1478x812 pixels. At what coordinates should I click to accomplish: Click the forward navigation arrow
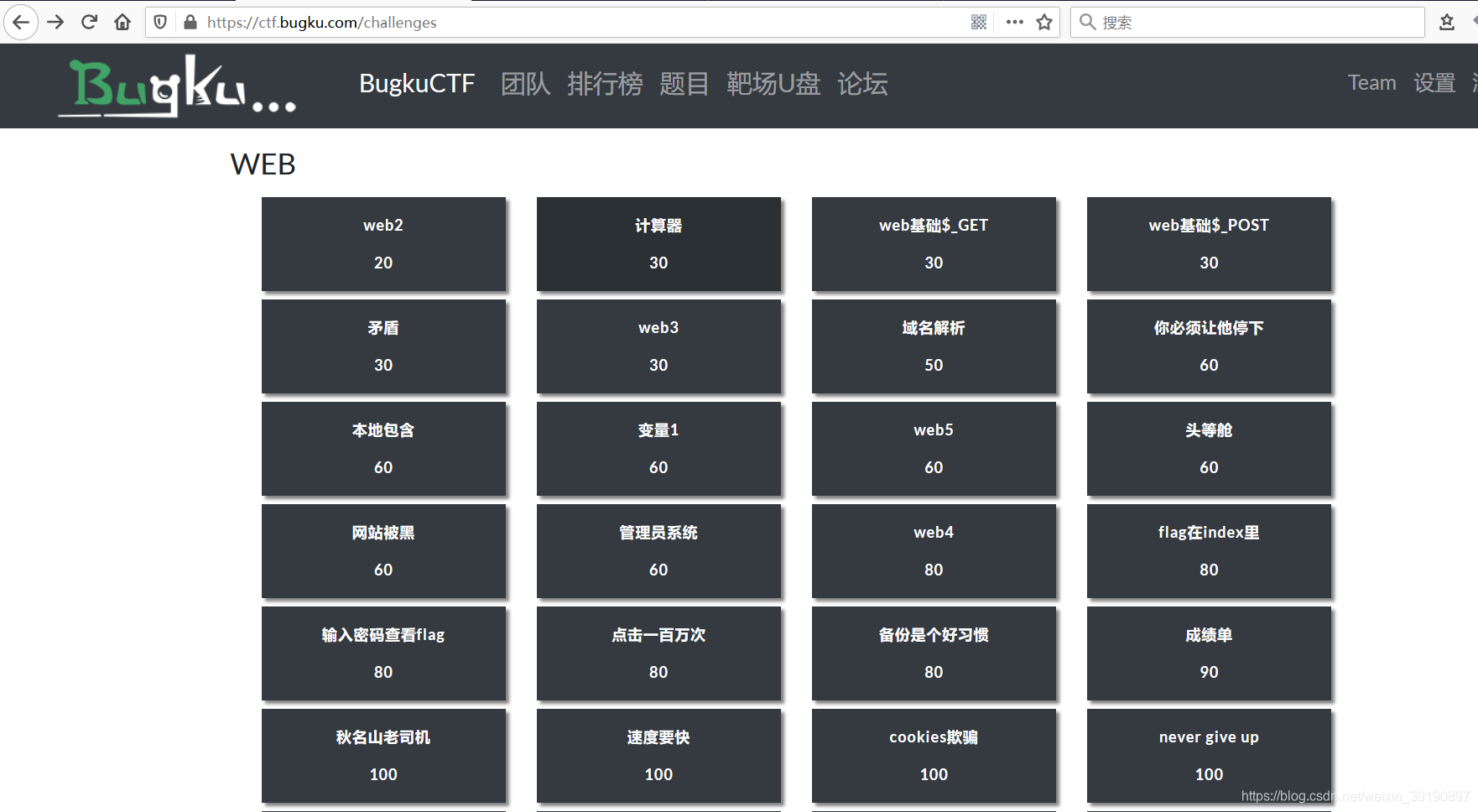tap(55, 22)
